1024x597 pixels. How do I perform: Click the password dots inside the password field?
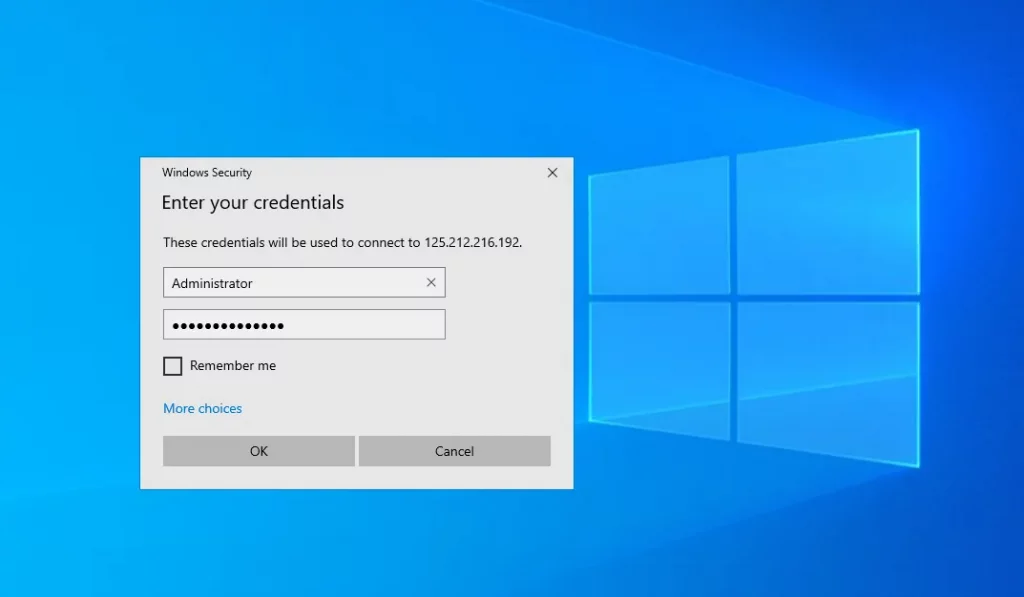(228, 326)
